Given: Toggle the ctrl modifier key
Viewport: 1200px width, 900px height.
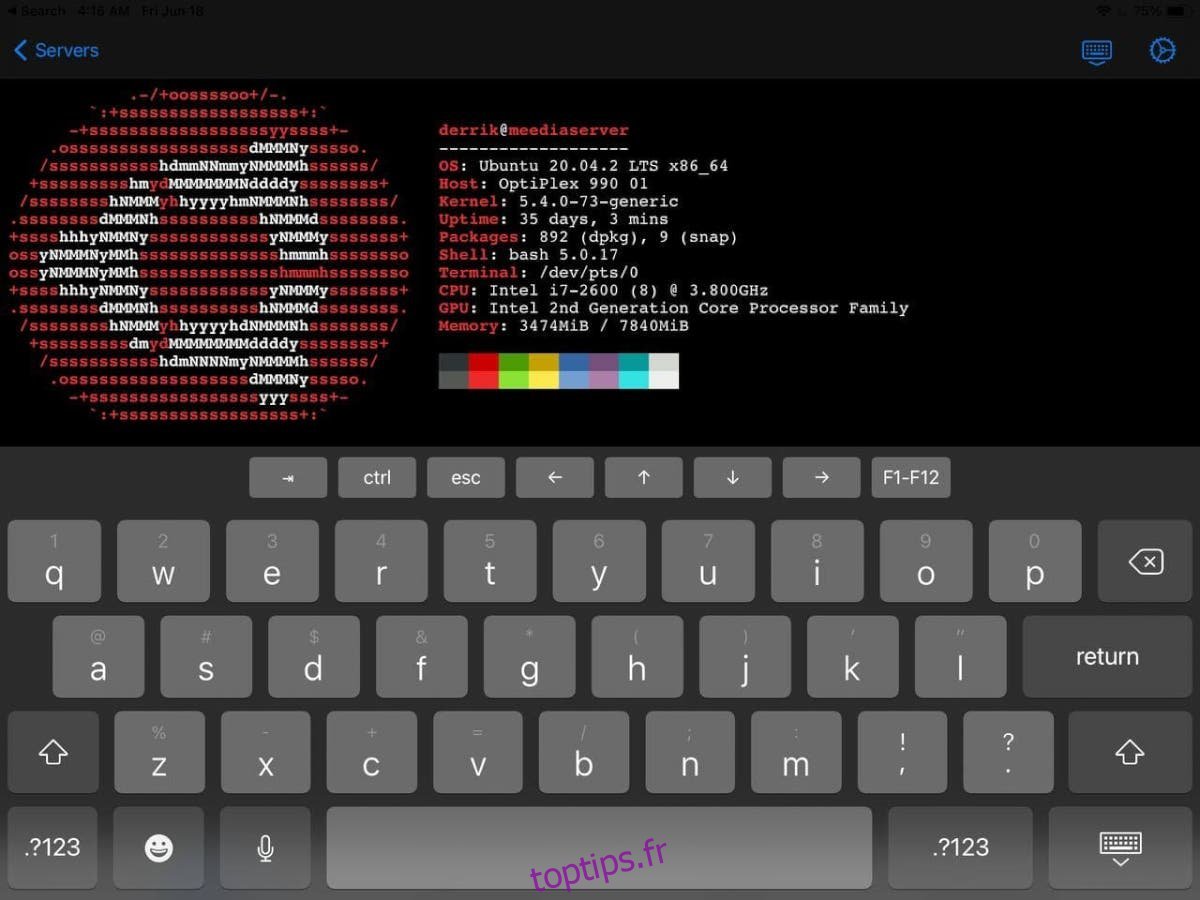Looking at the screenshot, I should click(377, 478).
